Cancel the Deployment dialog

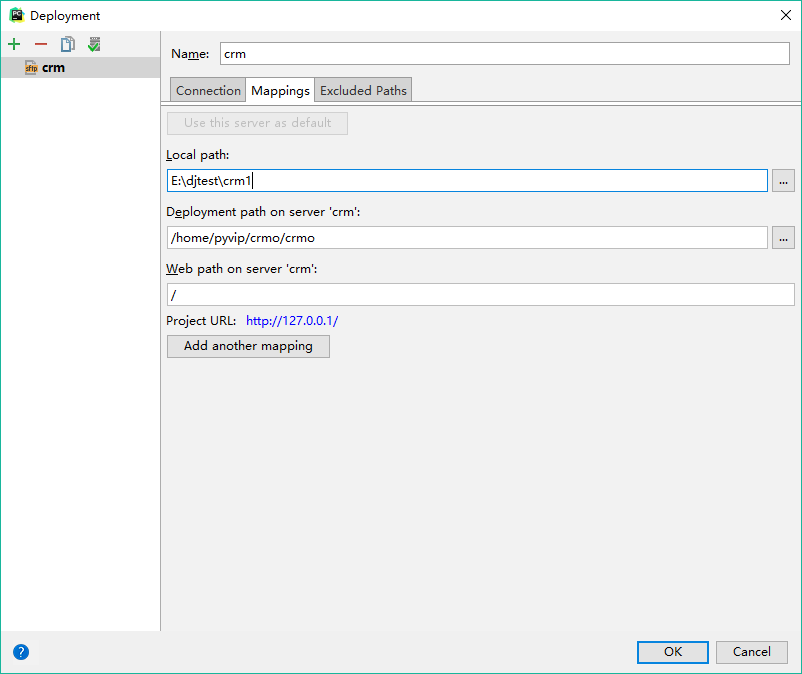coord(751,652)
